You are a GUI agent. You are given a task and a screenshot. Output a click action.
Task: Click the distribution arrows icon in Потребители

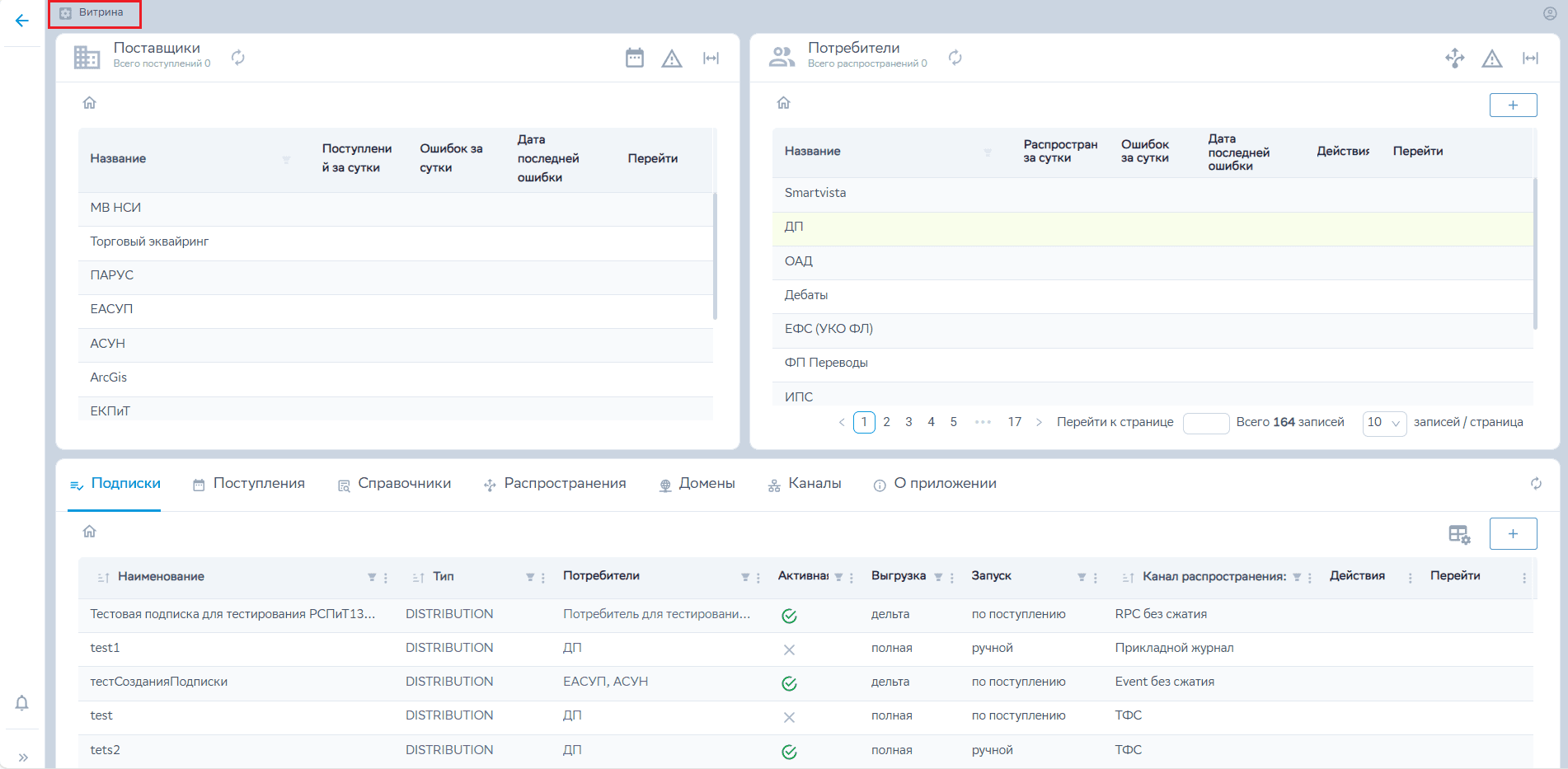[x=1454, y=58]
